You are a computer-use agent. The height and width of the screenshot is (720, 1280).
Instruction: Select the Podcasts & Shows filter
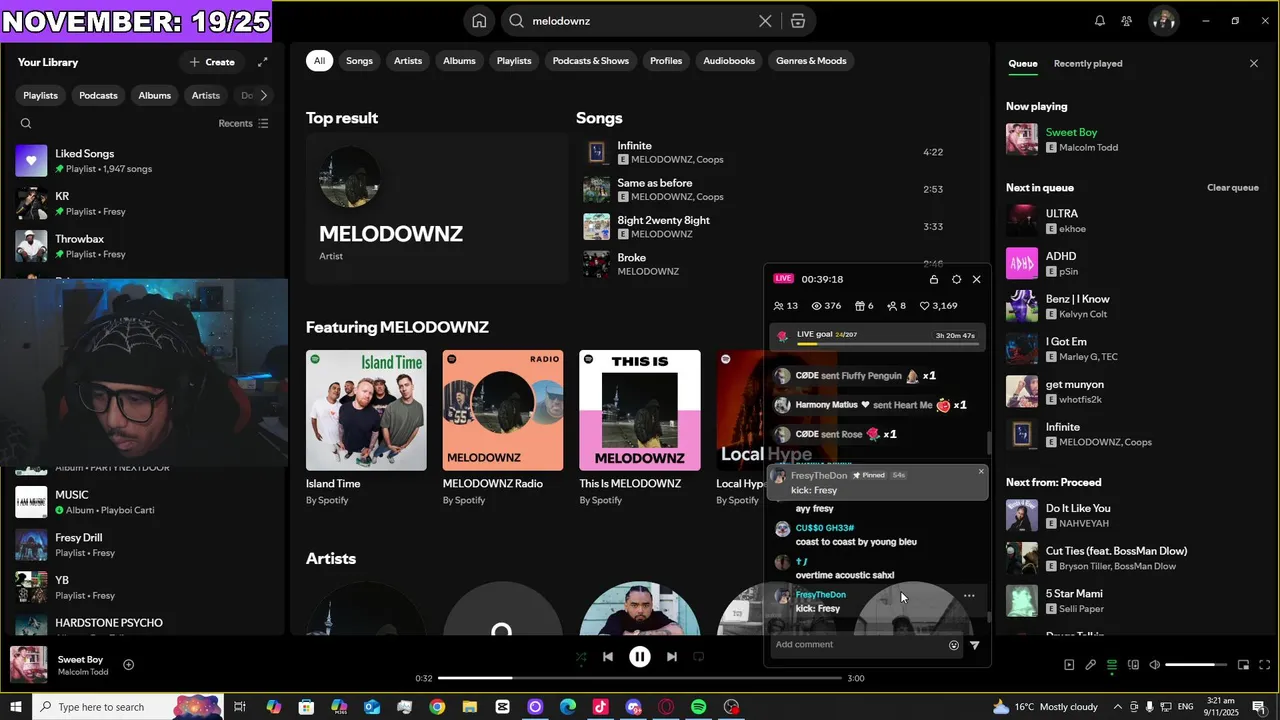coord(591,61)
